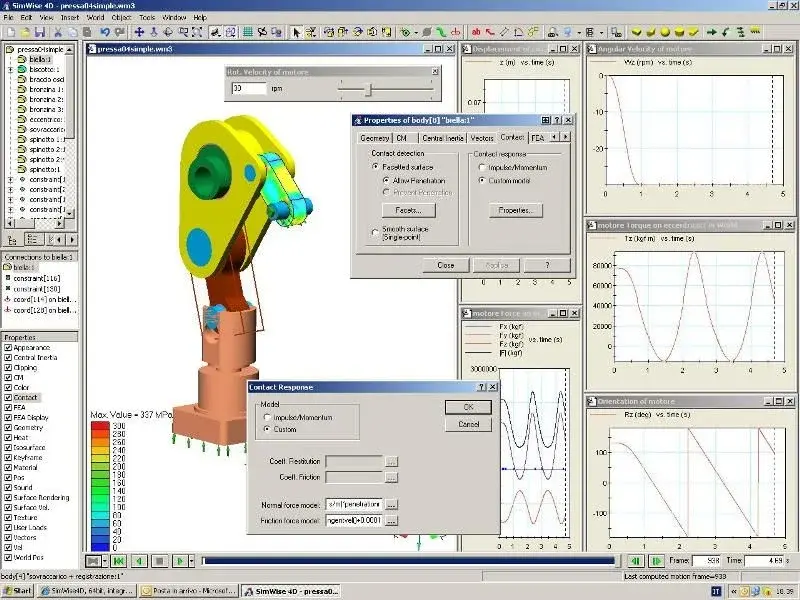Toggle the Material checkbox in Properties list
Screen dimensions: 800x600
point(8,467)
